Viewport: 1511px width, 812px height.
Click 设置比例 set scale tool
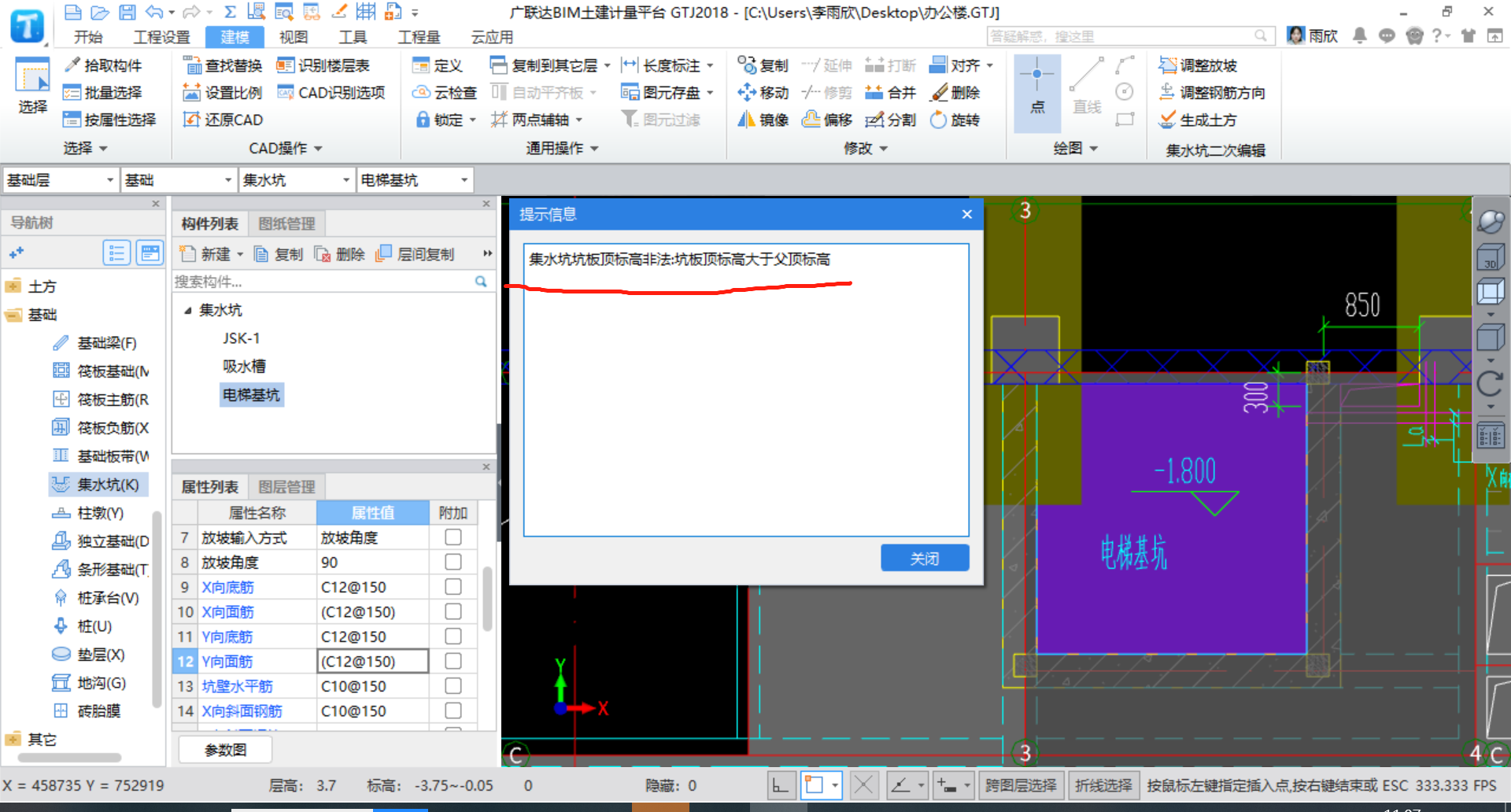223,93
